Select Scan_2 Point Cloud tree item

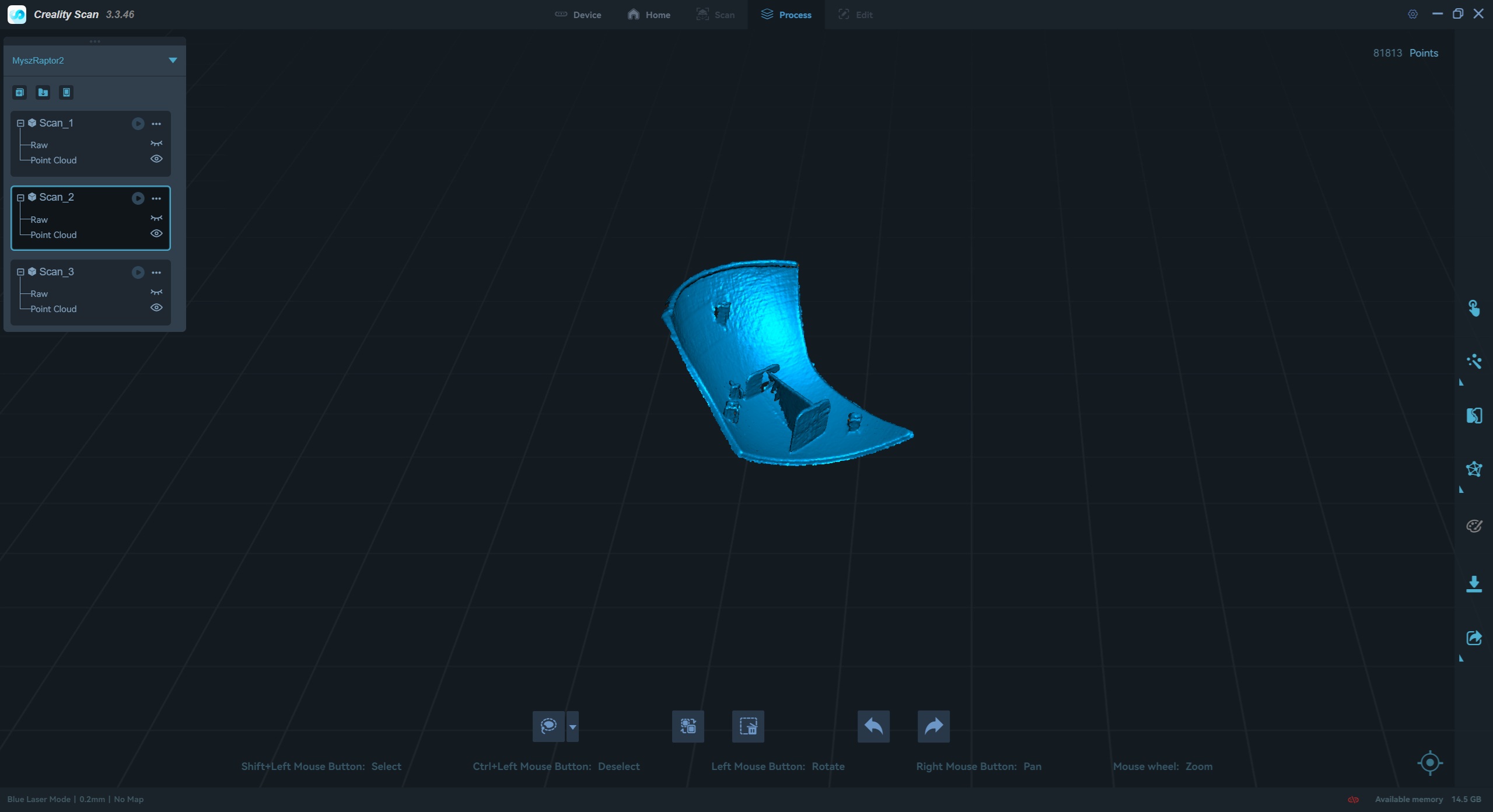54,235
